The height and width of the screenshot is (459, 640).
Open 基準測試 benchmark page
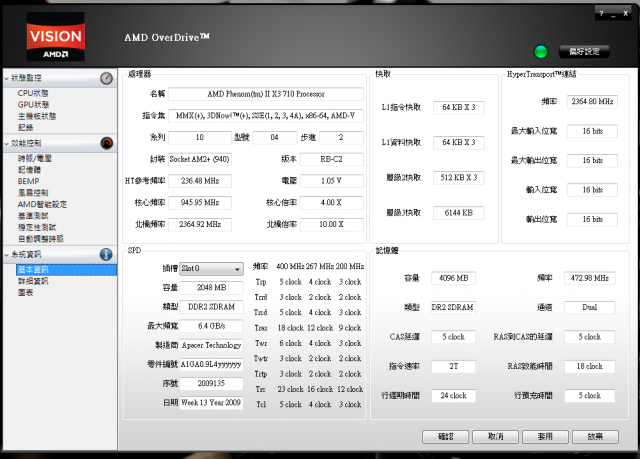(x=33, y=216)
